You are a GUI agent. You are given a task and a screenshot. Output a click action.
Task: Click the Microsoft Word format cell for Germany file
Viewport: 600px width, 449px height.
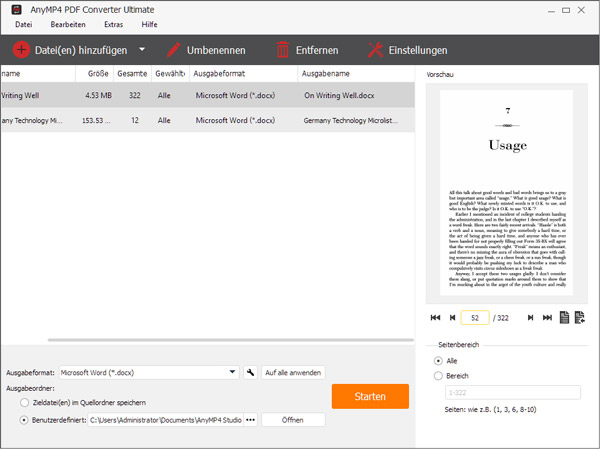pos(235,120)
